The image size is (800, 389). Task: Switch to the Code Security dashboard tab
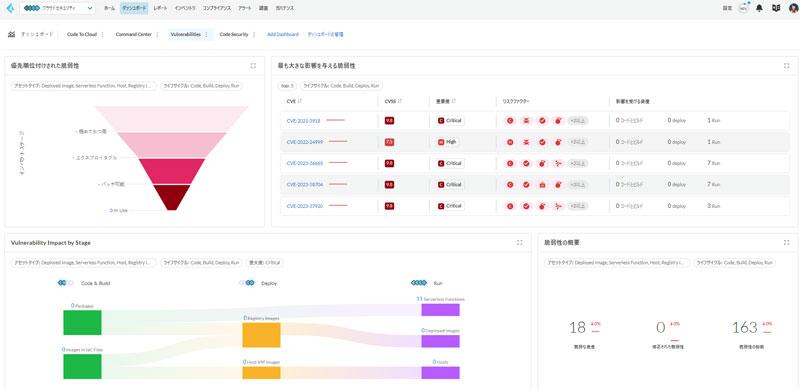point(234,34)
